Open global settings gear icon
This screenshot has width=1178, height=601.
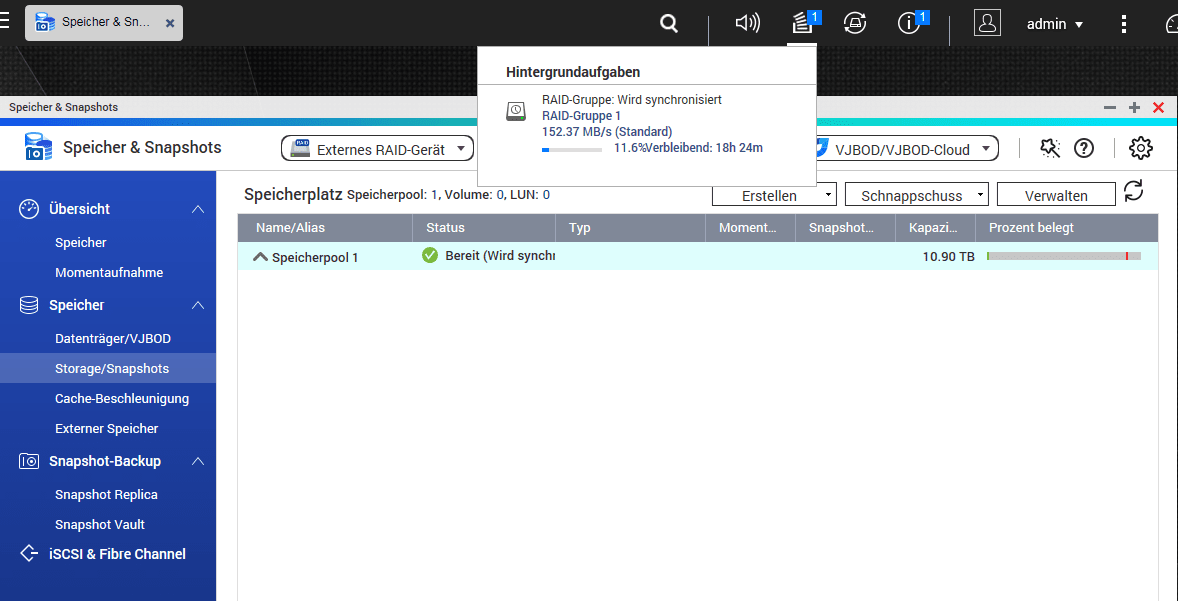pos(1140,148)
